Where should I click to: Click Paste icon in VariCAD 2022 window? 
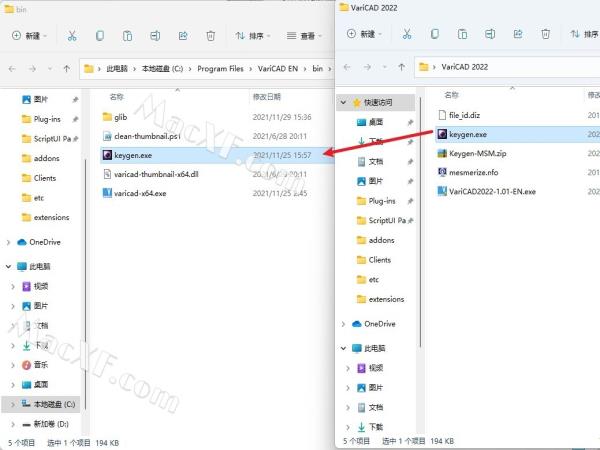462,34
